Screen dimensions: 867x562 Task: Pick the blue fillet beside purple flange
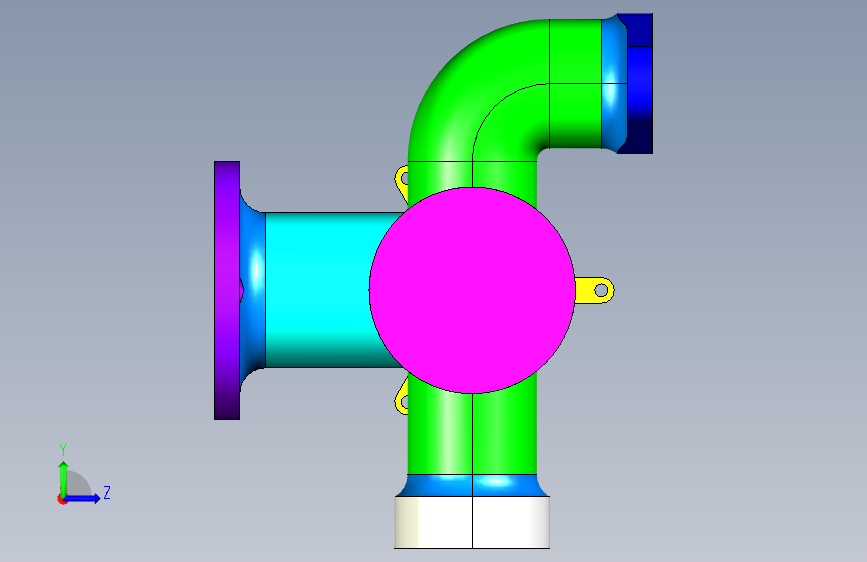(x=253, y=289)
